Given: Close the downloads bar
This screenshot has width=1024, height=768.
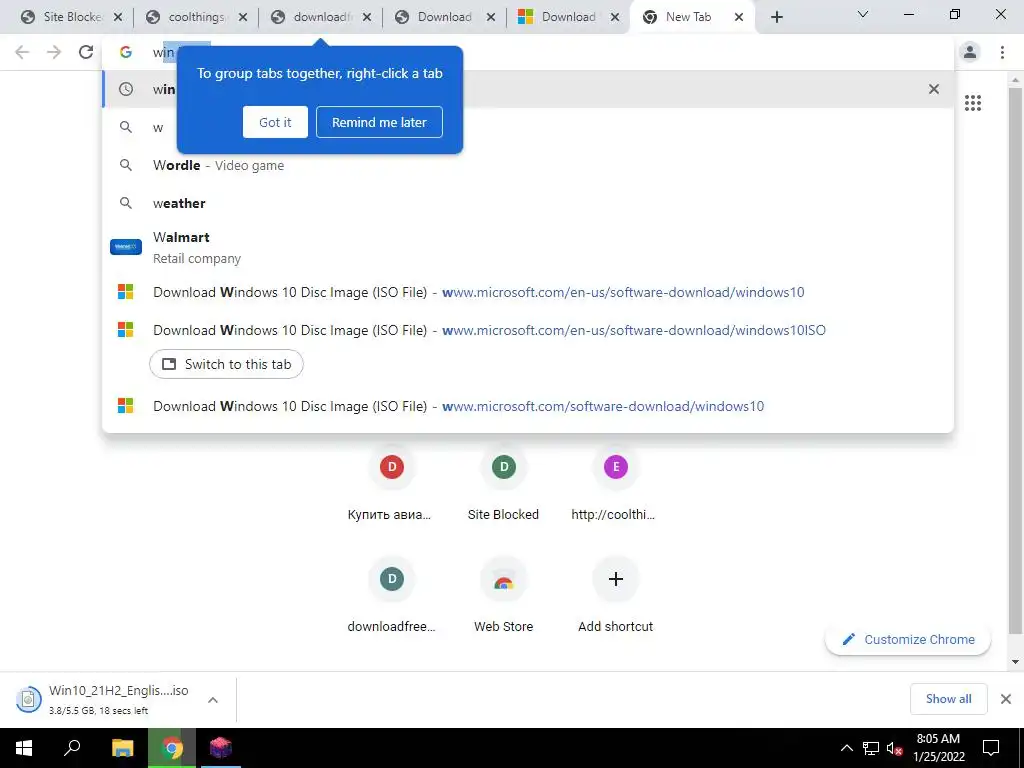Looking at the screenshot, I should pyautogui.click(x=1006, y=699).
